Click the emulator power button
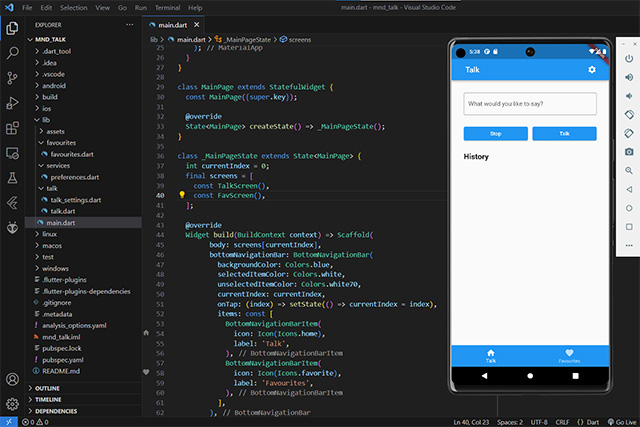This screenshot has width=640, height=427. point(628,57)
